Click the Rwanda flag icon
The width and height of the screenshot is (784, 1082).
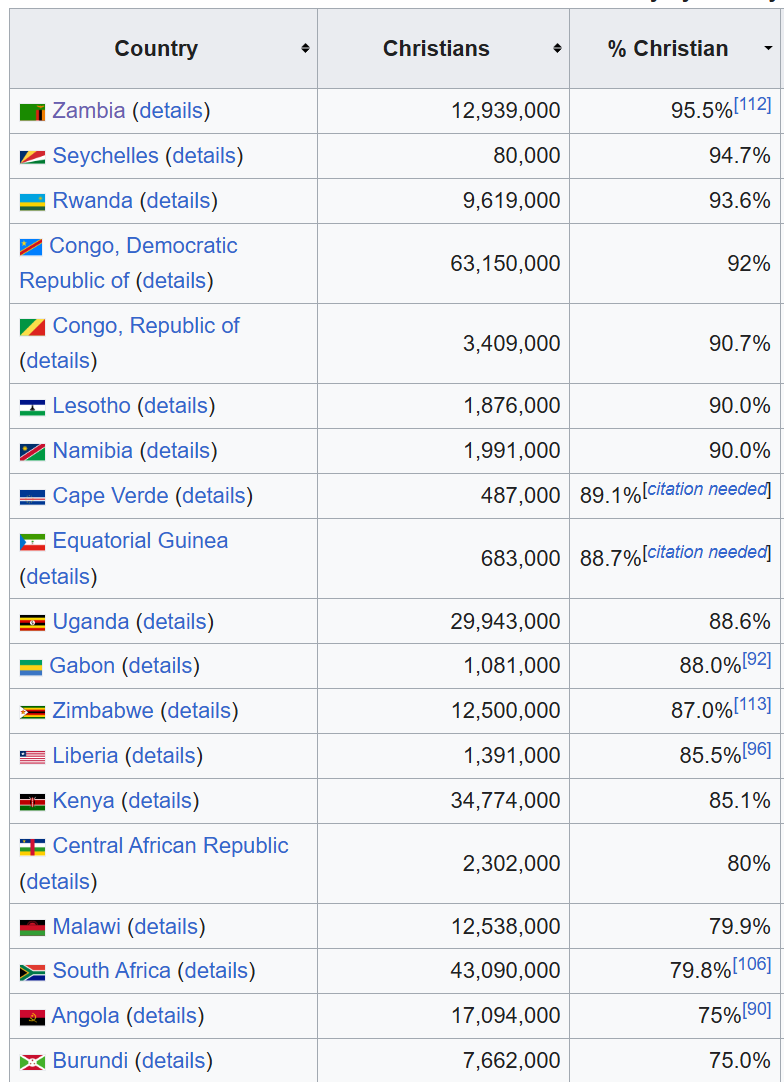click(x=32, y=202)
